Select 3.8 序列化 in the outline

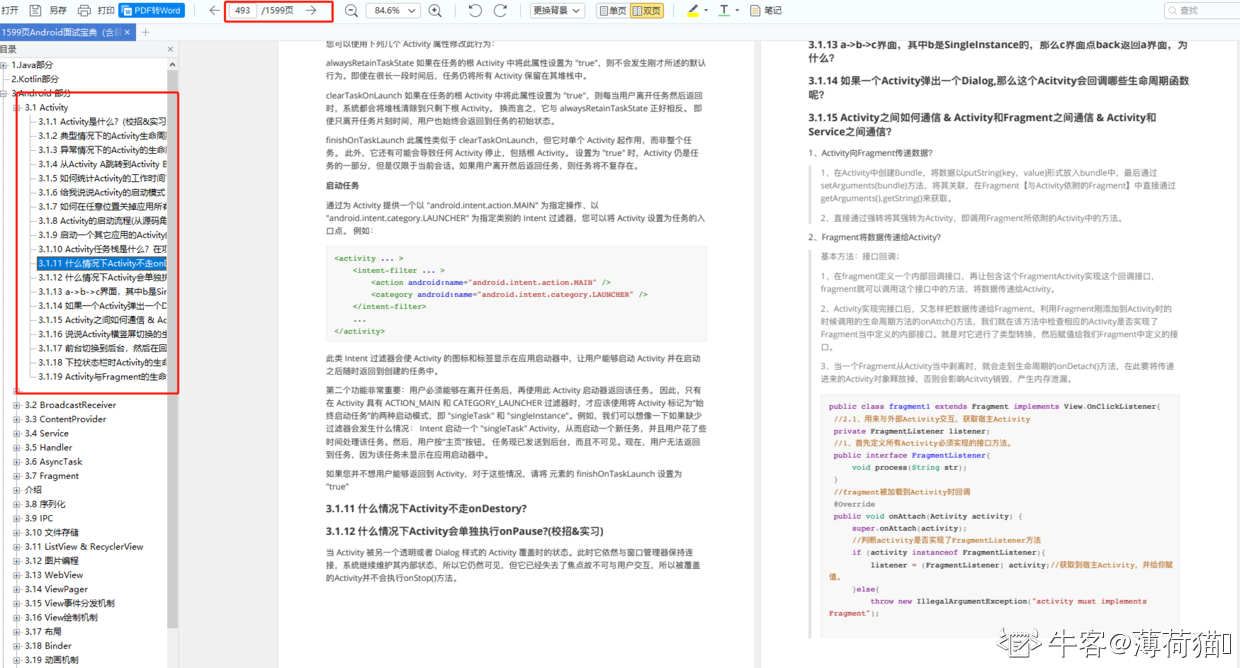pos(45,505)
